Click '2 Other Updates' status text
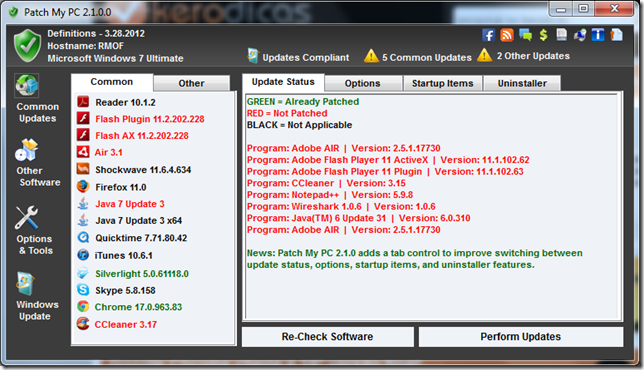Image resolution: width=644 pixels, height=370 pixels. 533,56
